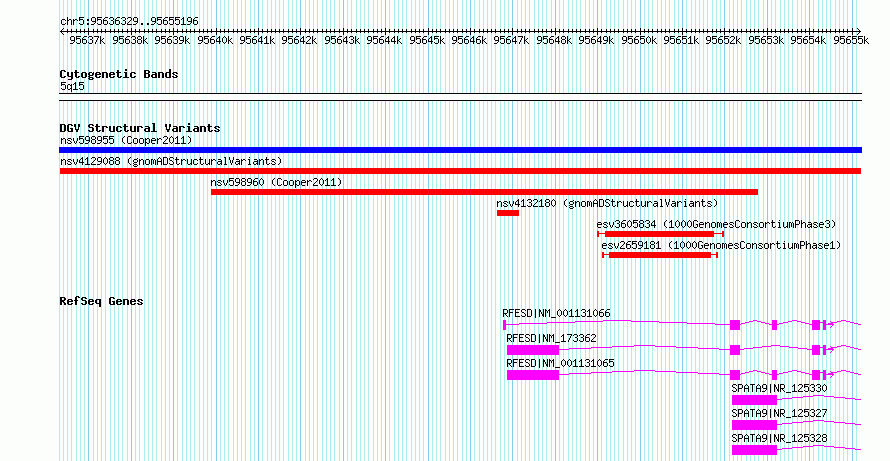The height and width of the screenshot is (461, 890).
Task: Open the nsv598955 (Cooper2011) label
Action: click(x=126, y=140)
